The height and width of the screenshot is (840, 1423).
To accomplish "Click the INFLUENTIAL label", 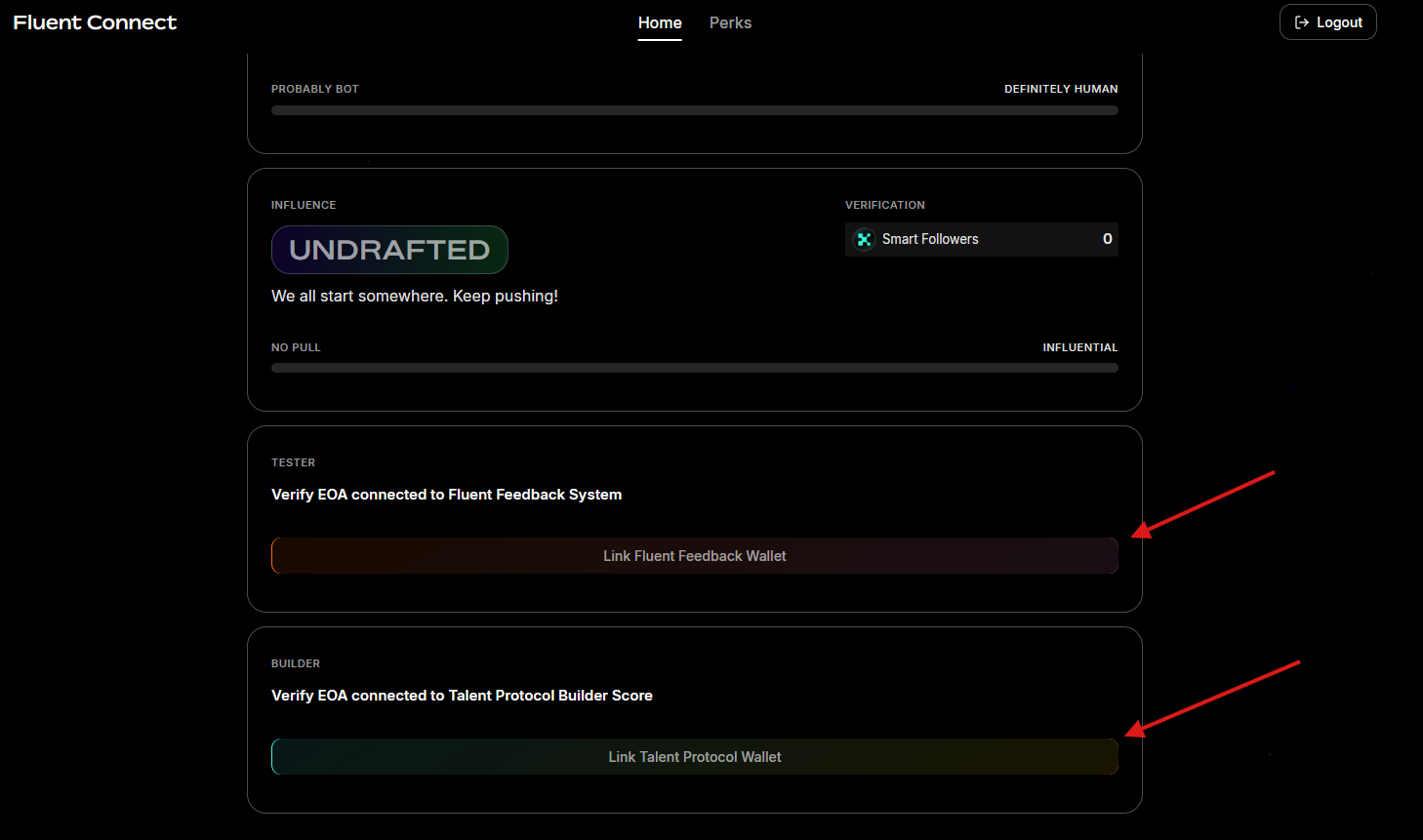I will coord(1079,347).
